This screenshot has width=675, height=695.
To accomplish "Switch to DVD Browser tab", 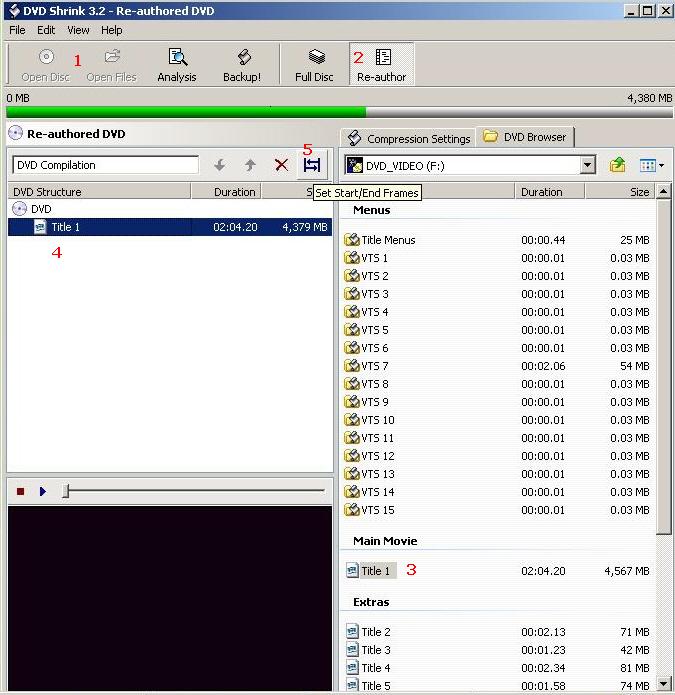I will (x=525, y=137).
